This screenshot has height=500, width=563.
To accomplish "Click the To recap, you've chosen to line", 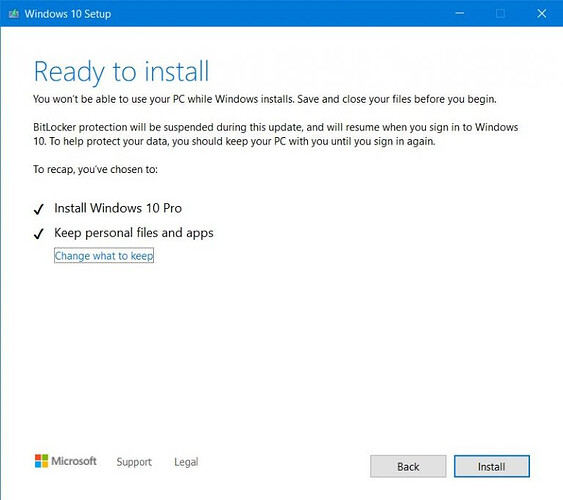I will pos(95,169).
